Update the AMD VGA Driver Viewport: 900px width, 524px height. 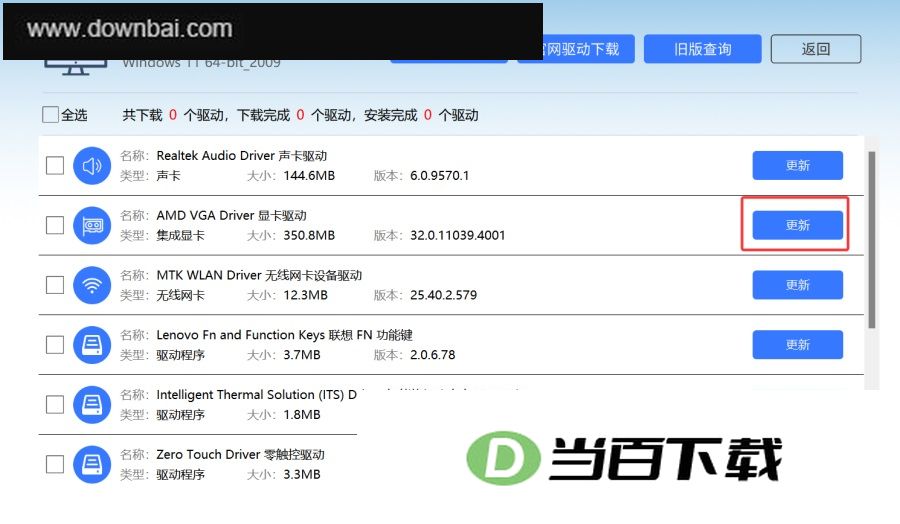coord(797,225)
